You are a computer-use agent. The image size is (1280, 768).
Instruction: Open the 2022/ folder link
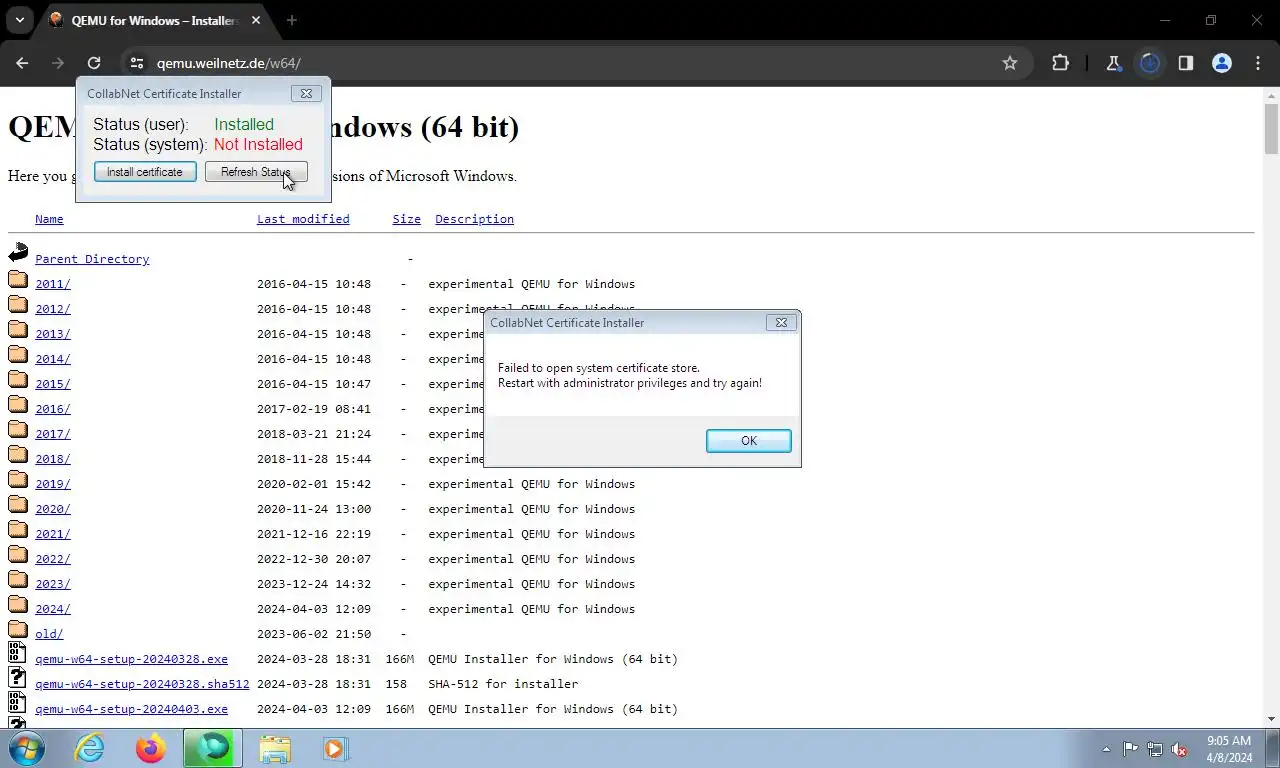pyautogui.click(x=53, y=559)
